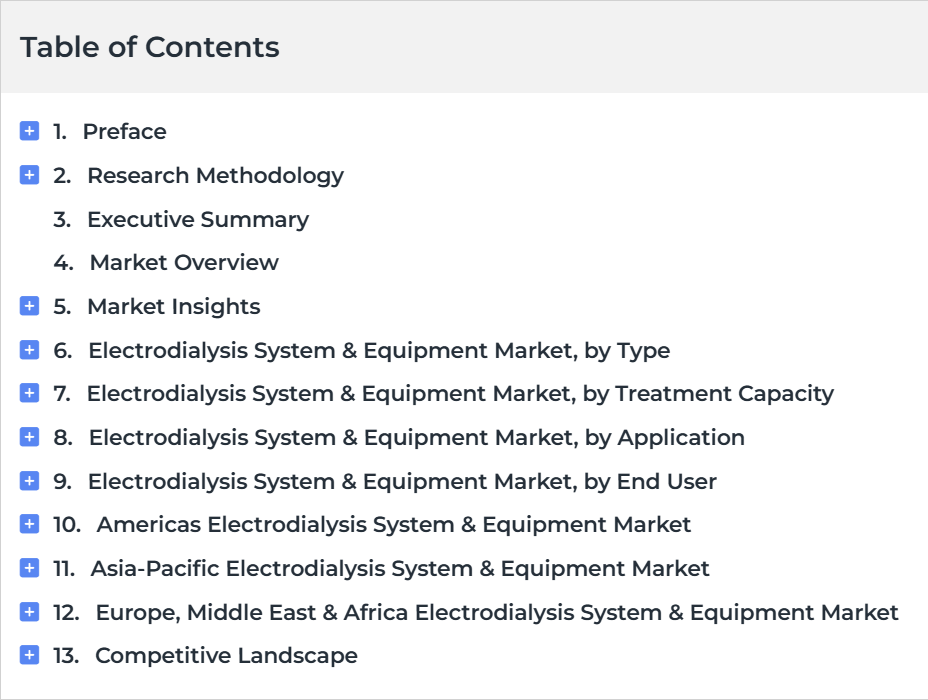Expand Competitive Landscape plus icon
This screenshot has height=700, width=928.
29,655
